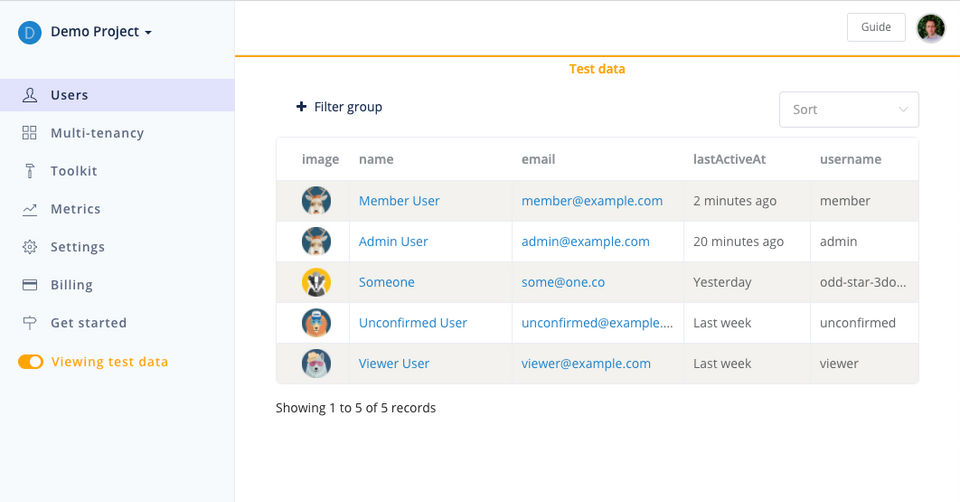Click the Toolkit hammer icon
The image size is (960, 502).
click(30, 171)
